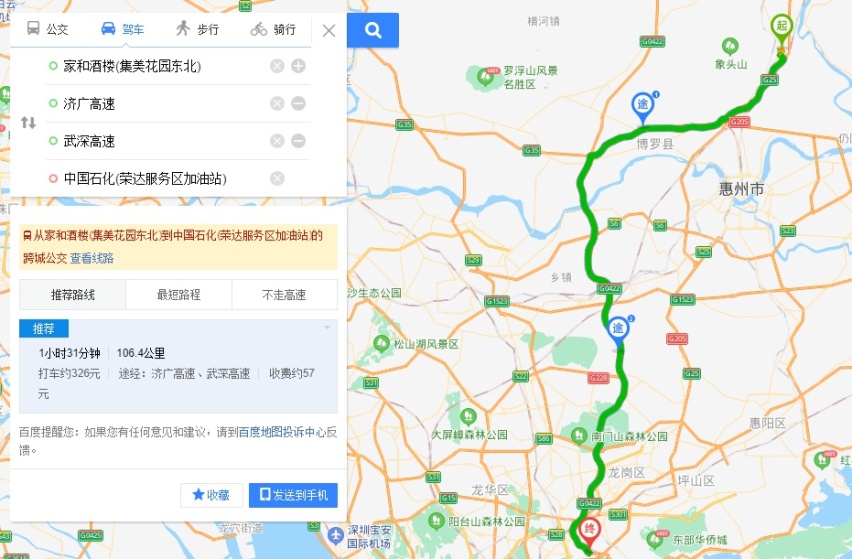Remove the 济广高速 waypoint with minus icon

pyautogui.click(x=298, y=103)
